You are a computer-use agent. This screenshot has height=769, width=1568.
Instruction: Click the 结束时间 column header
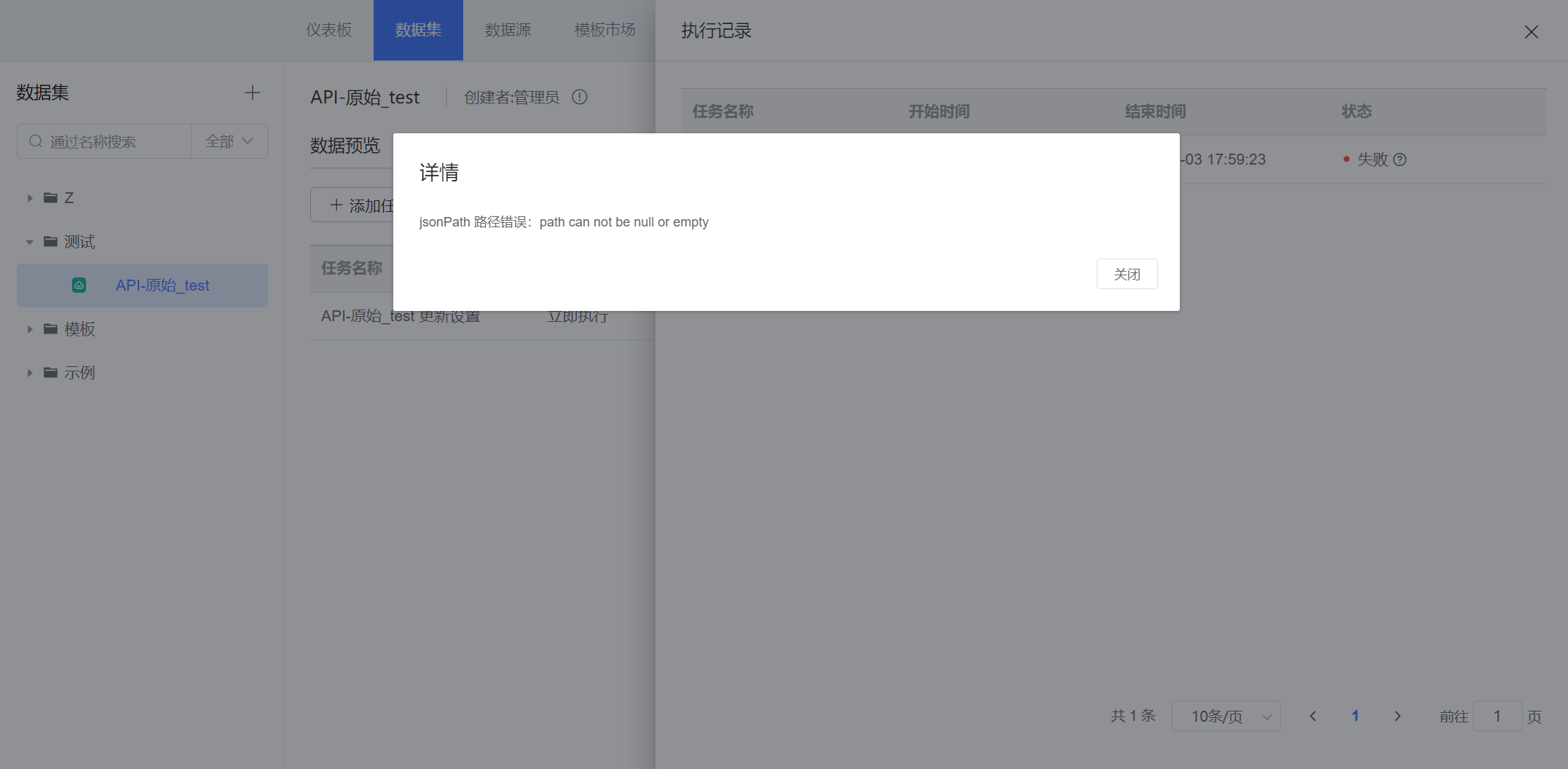click(x=1155, y=111)
